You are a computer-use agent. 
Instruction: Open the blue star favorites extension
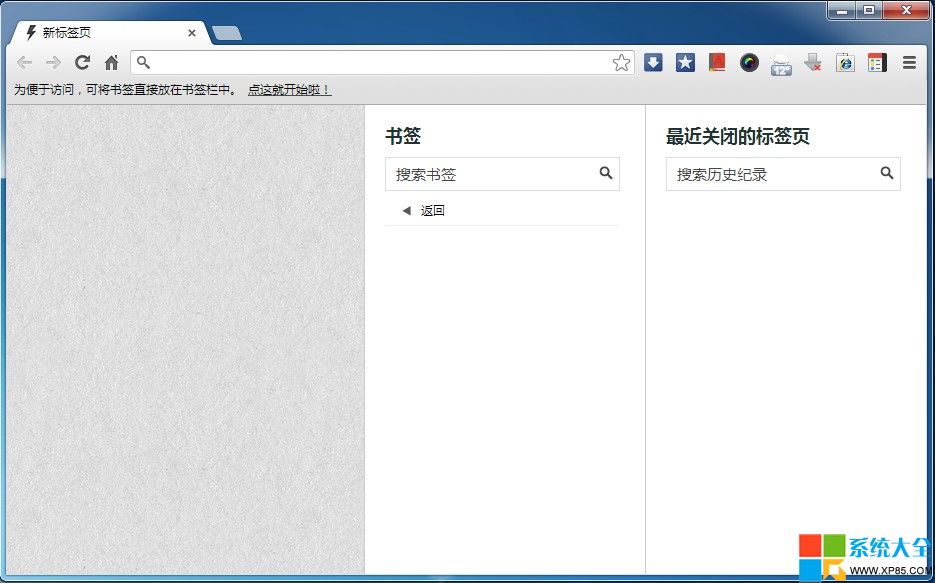pos(685,63)
